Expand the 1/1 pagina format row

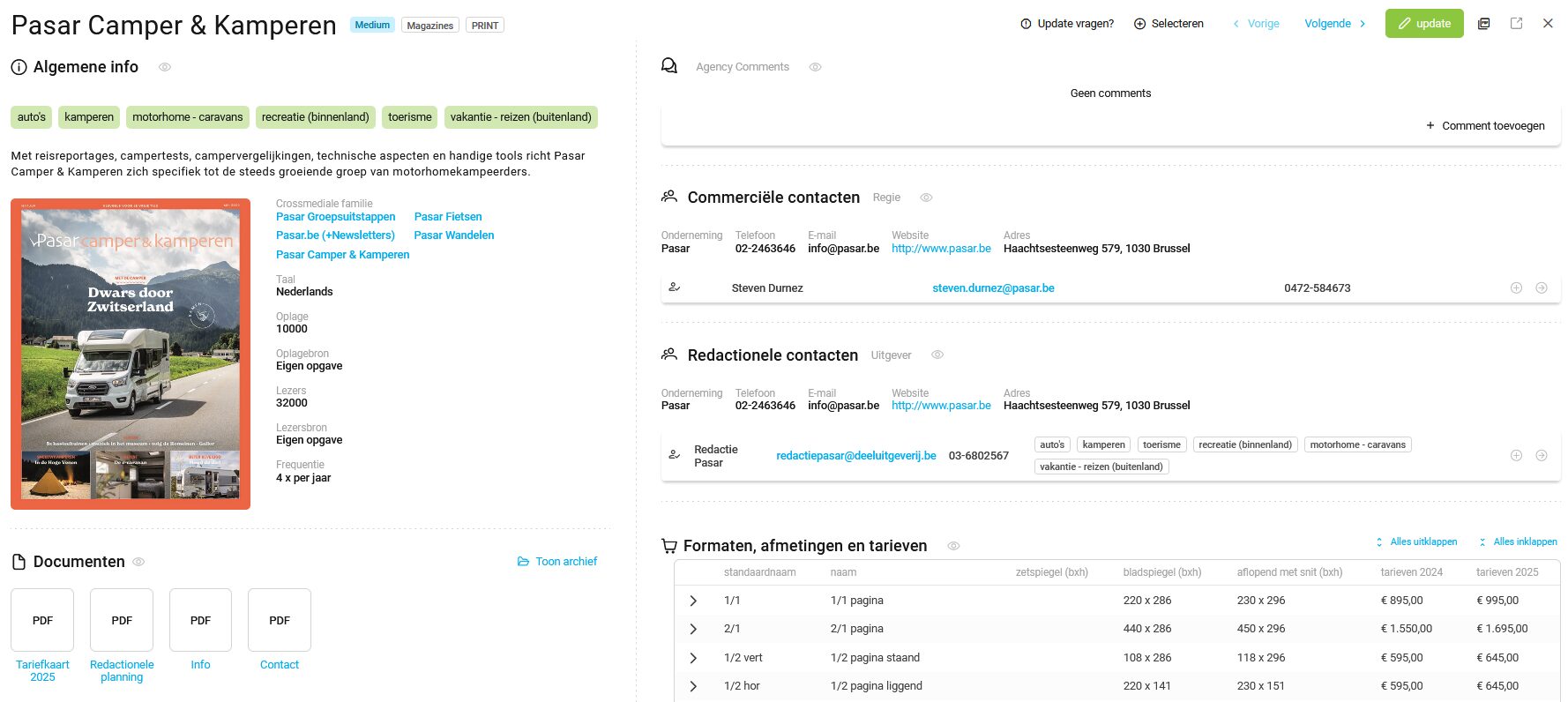click(x=693, y=601)
